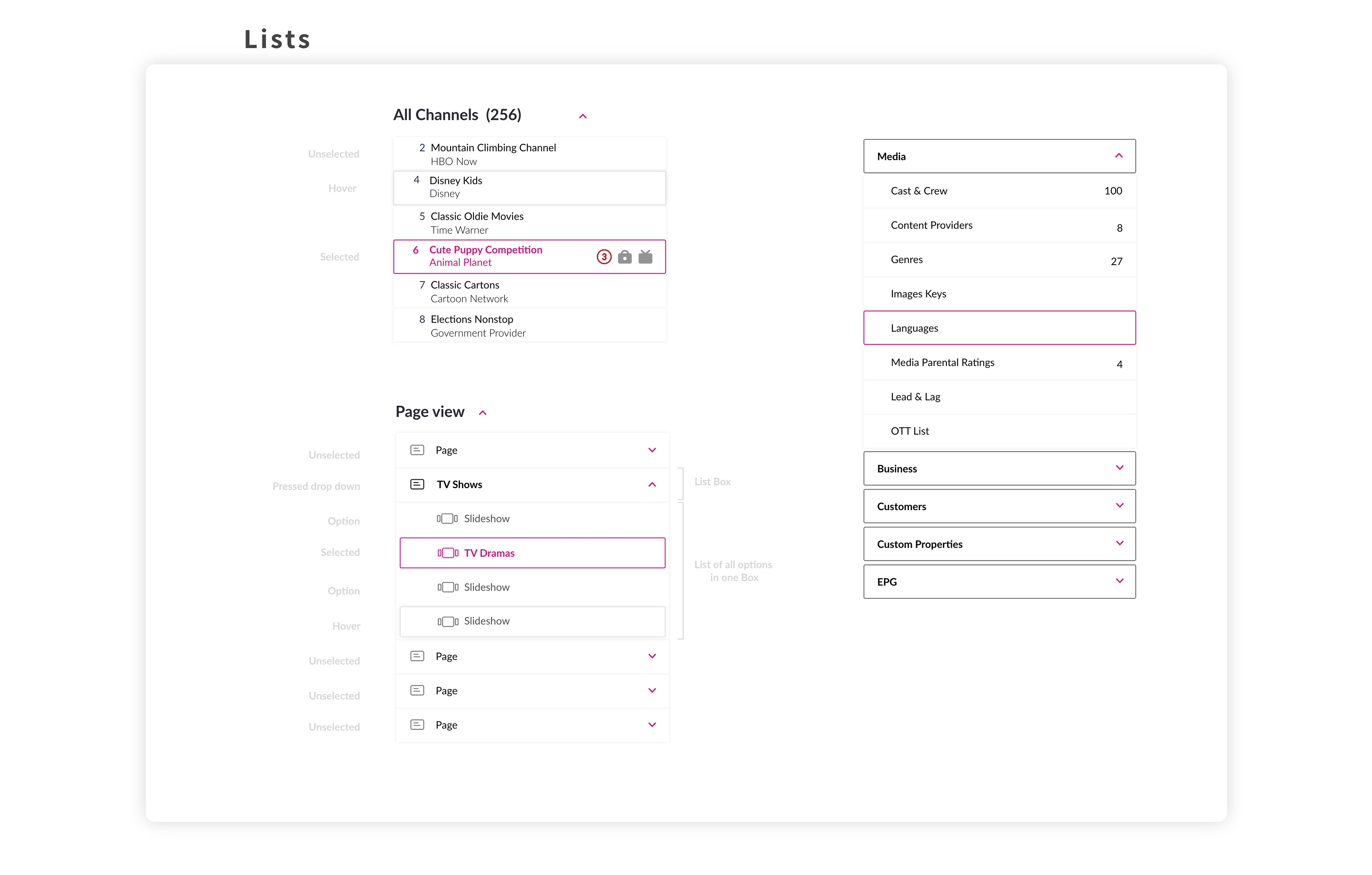1372x875 pixels.
Task: Click the lock icon on Cute Puppy Competition row
Action: click(625, 257)
